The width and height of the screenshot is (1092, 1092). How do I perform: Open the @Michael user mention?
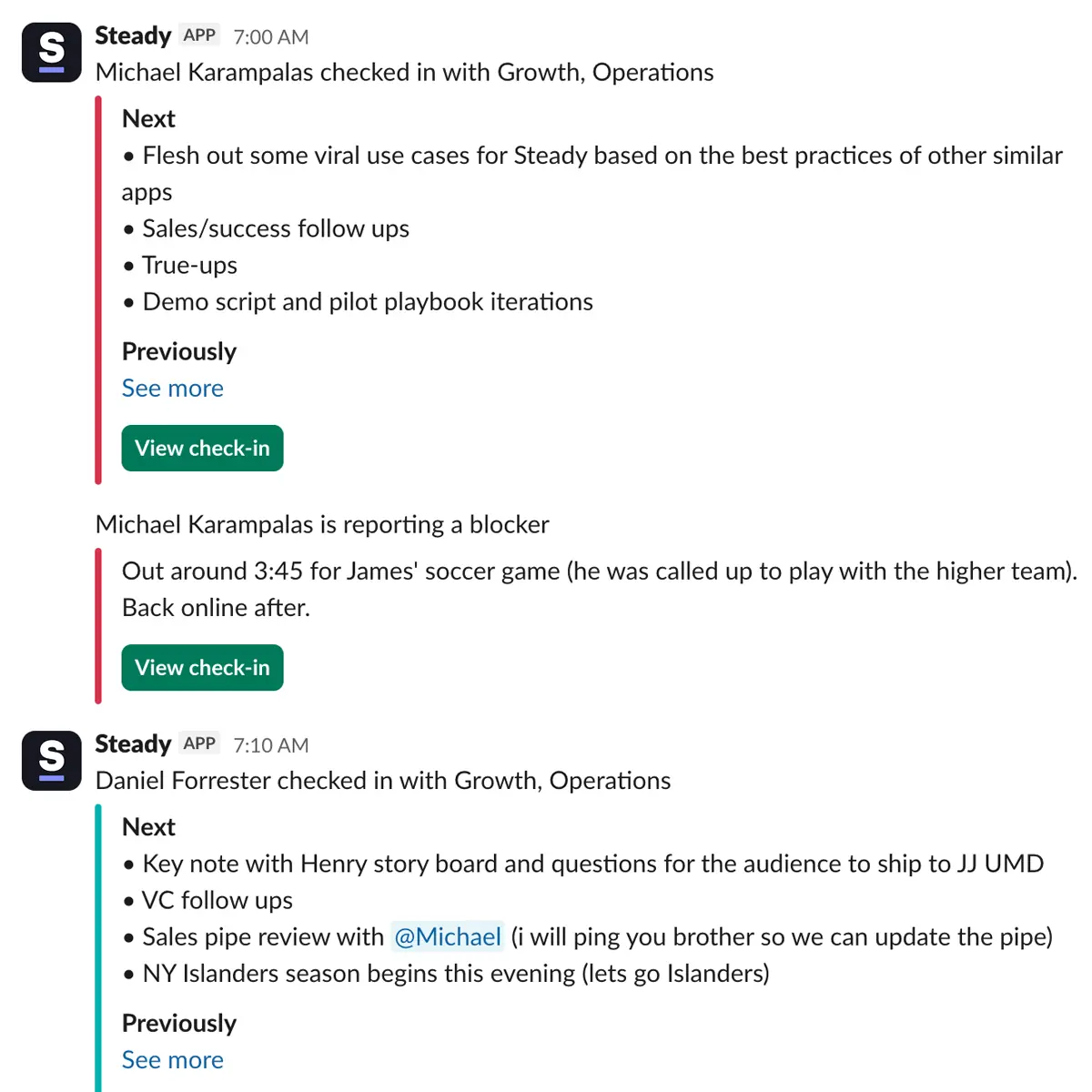click(x=448, y=936)
